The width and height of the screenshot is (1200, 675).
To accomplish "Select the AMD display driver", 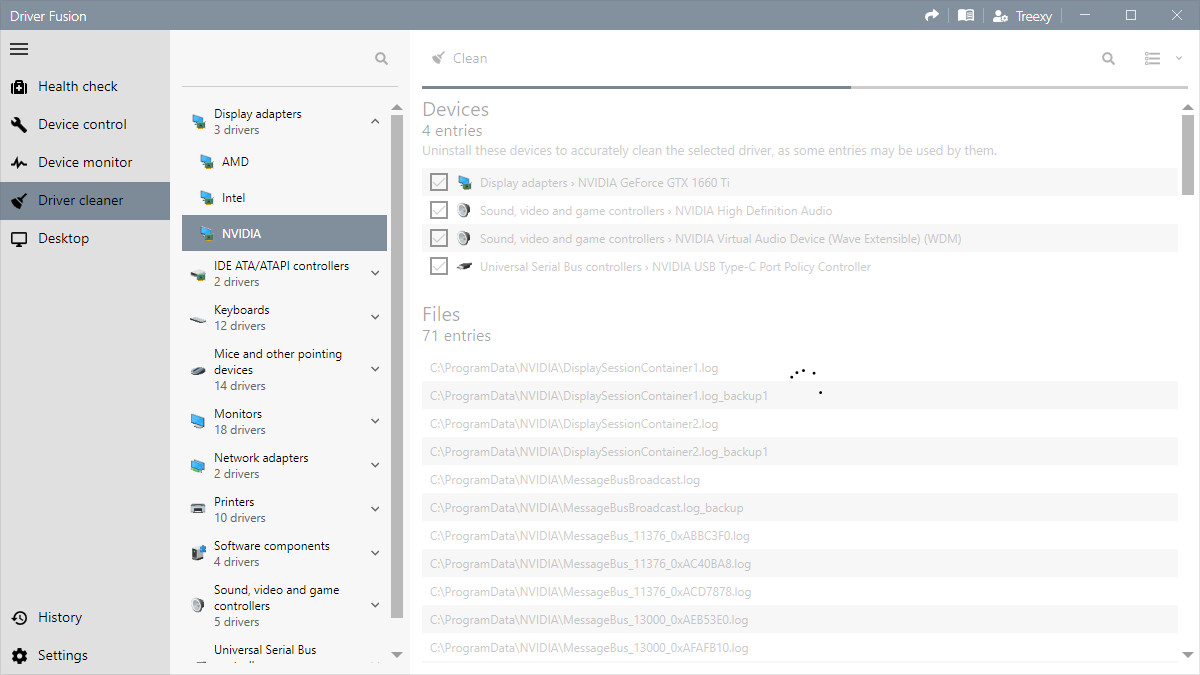I will [235, 161].
